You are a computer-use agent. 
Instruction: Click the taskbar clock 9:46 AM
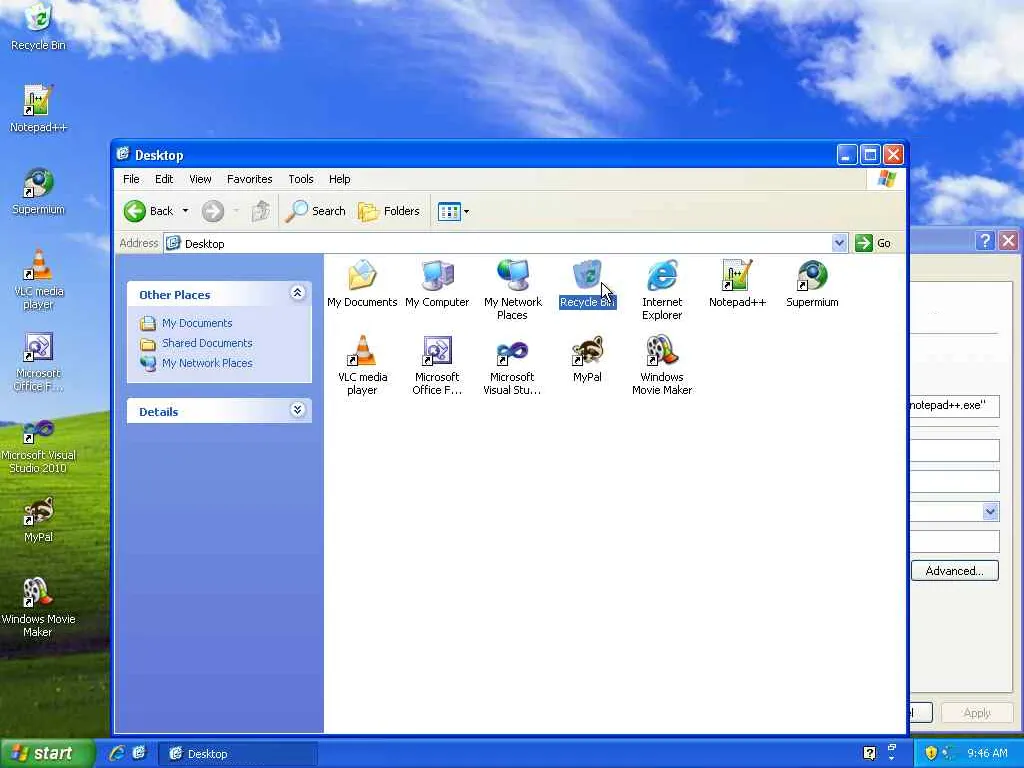[x=987, y=753]
